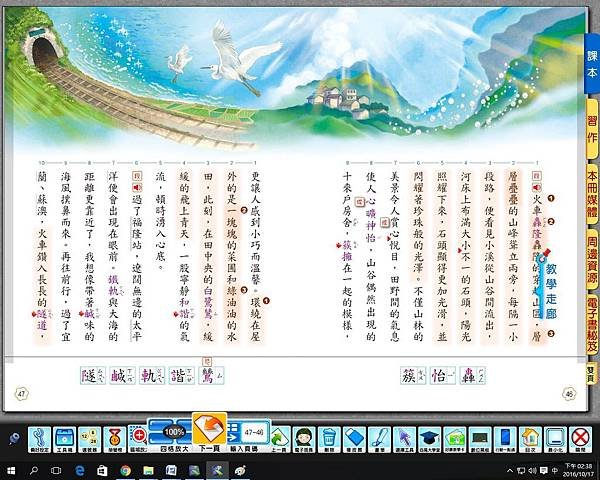
Task: Select the paintbrush pen tool
Action: (379, 439)
